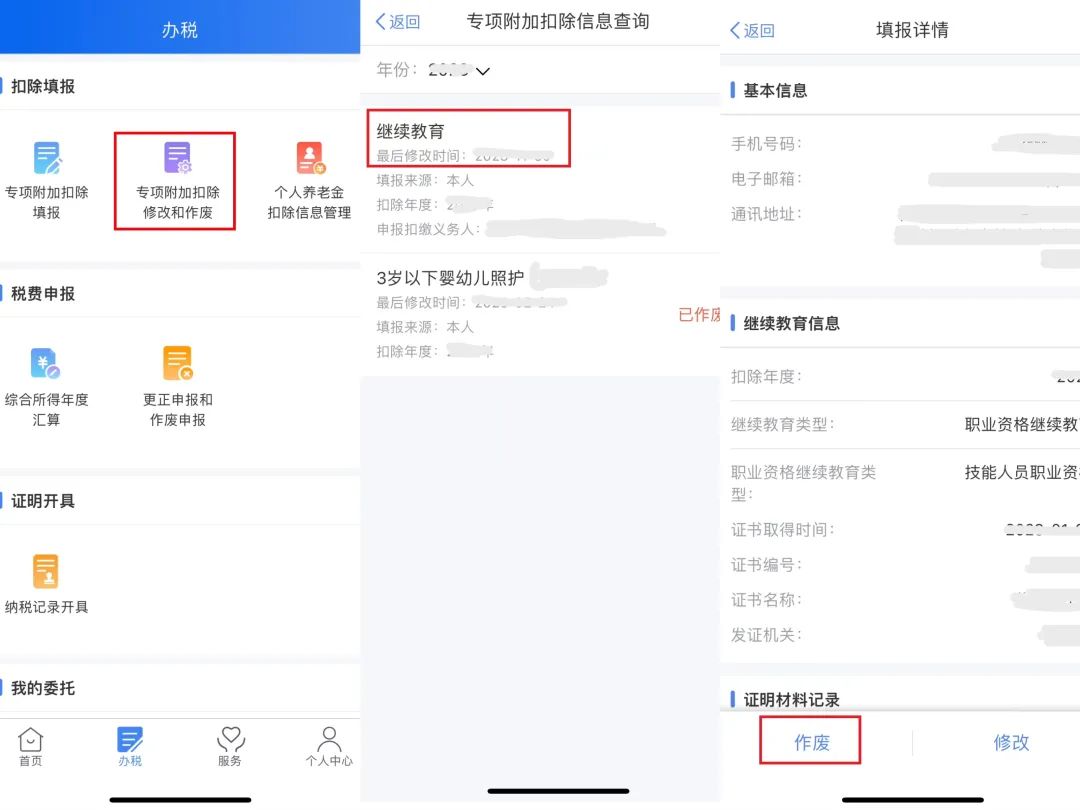Image resolution: width=1080 pixels, height=810 pixels.
Task: Click 申报扣缴义务人 line in 继续教育 record
Action: pyautogui.click(x=521, y=229)
